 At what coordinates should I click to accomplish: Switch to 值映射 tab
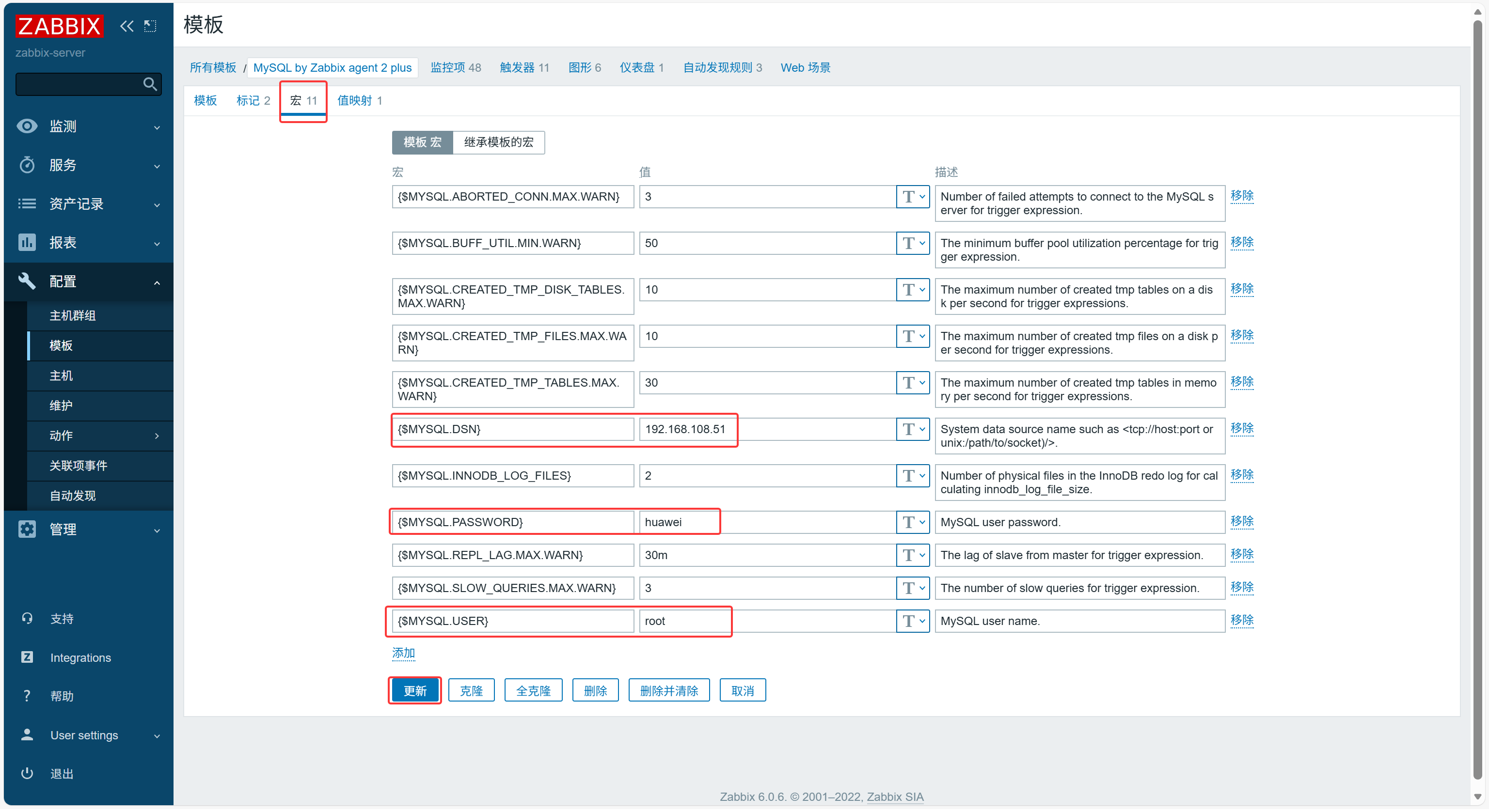point(360,101)
